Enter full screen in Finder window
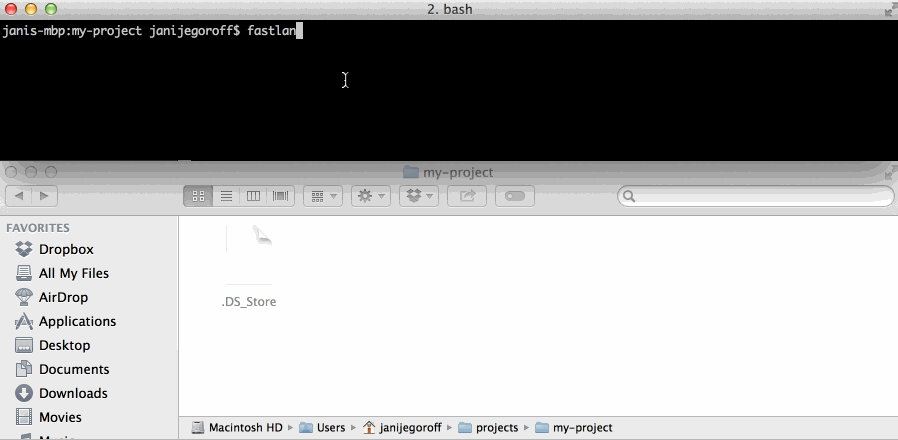The image size is (898, 440). pos(891,172)
